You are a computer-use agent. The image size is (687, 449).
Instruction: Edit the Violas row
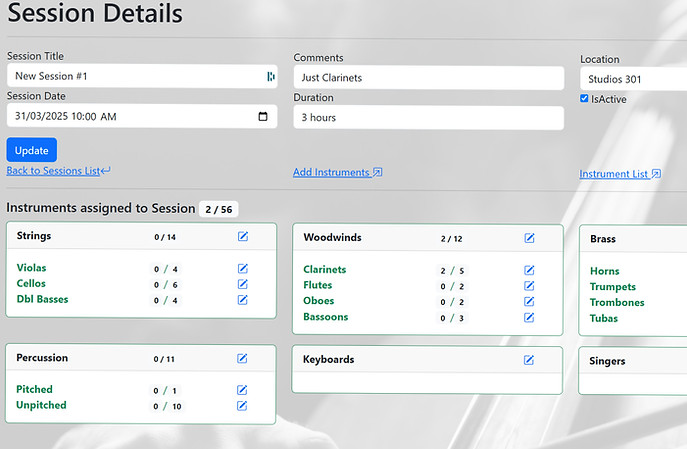pos(243,269)
